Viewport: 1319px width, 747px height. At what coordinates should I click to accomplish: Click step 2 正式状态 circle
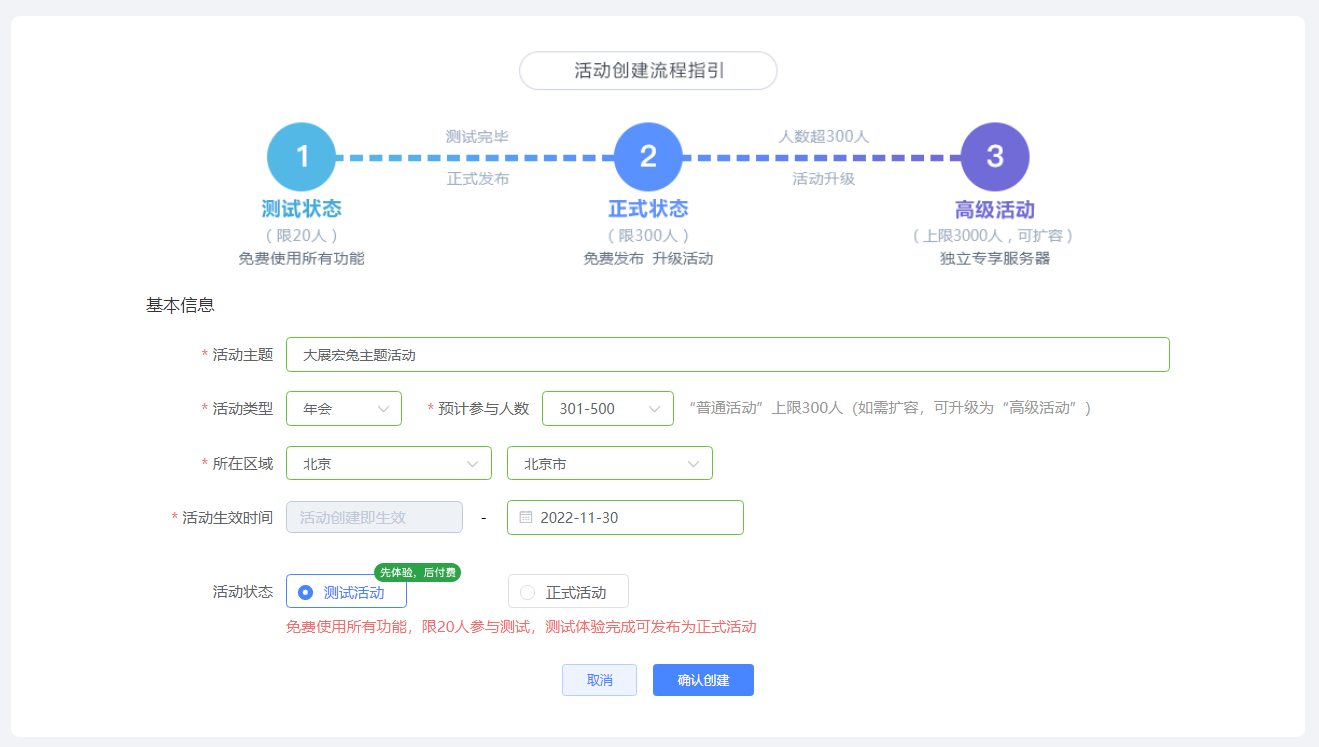pos(648,156)
